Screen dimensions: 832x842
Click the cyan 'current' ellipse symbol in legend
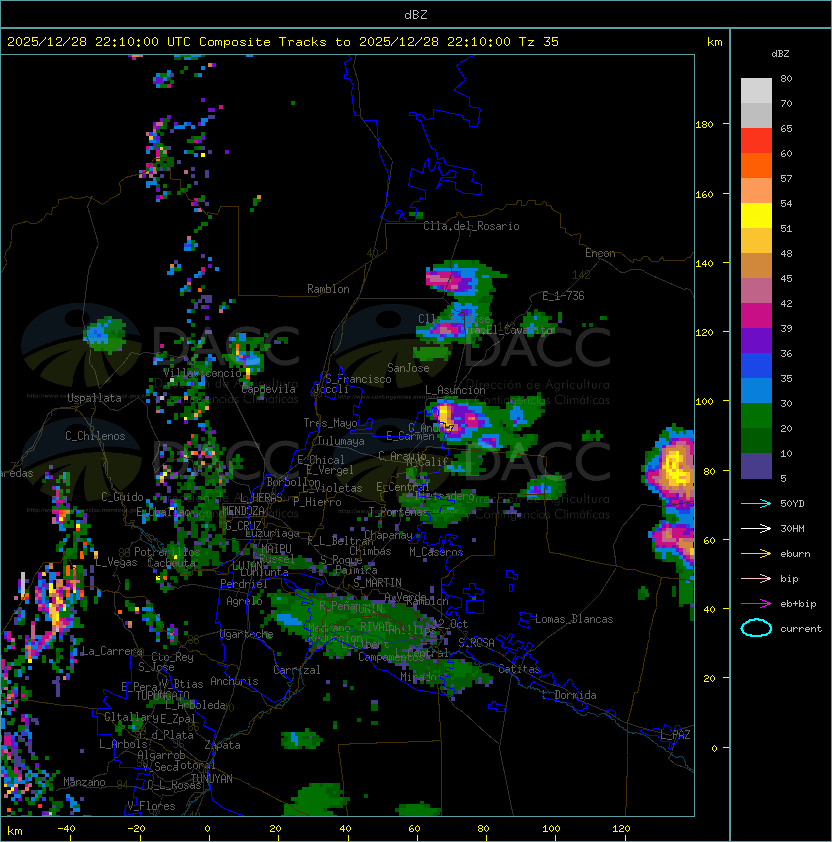(756, 628)
